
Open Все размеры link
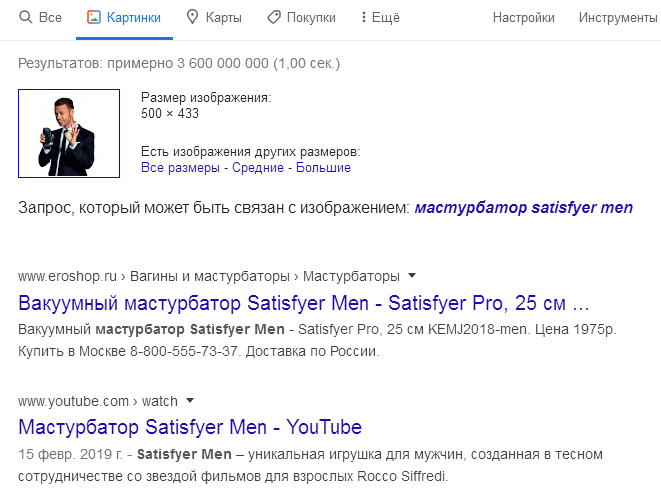[x=180, y=167]
